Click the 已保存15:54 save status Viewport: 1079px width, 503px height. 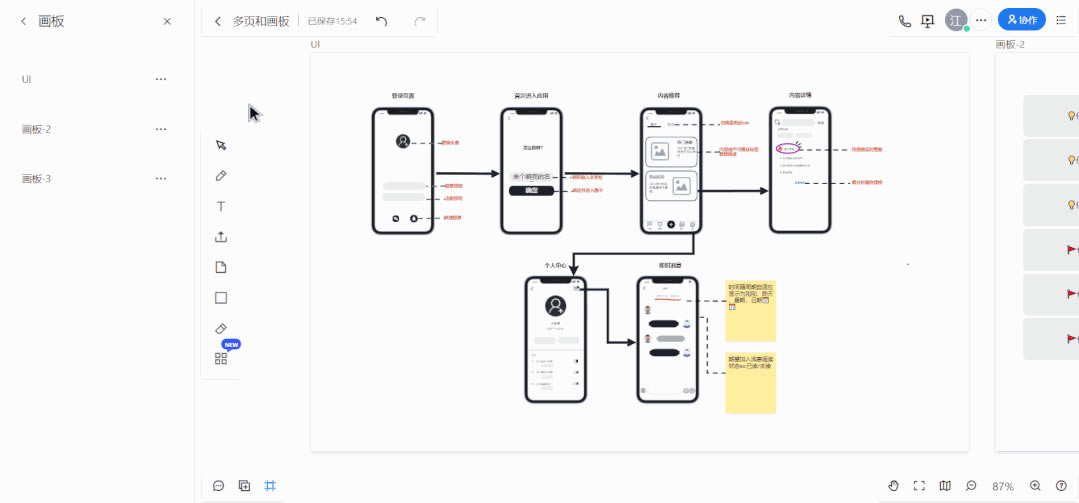coord(332,21)
